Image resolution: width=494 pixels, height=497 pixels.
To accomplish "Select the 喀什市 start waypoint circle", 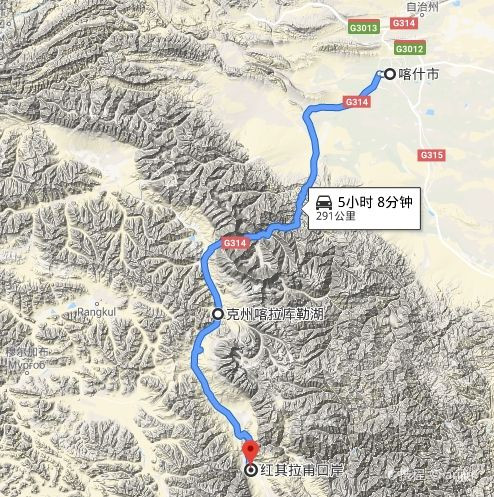I will [x=389, y=74].
